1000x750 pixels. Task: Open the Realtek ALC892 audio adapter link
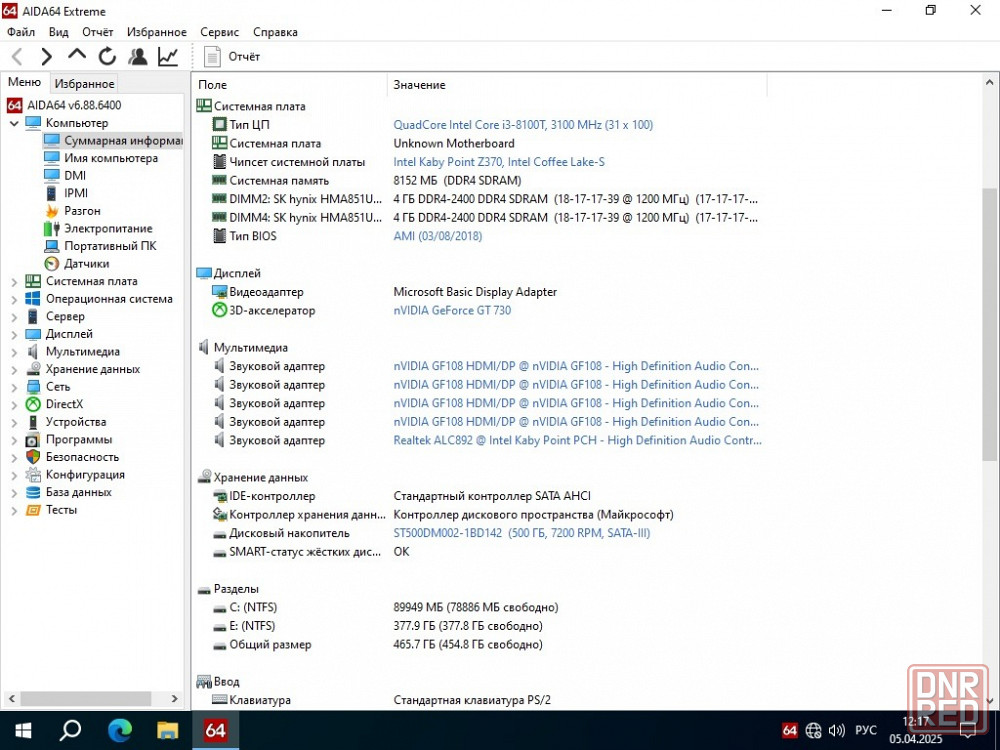tap(577, 440)
